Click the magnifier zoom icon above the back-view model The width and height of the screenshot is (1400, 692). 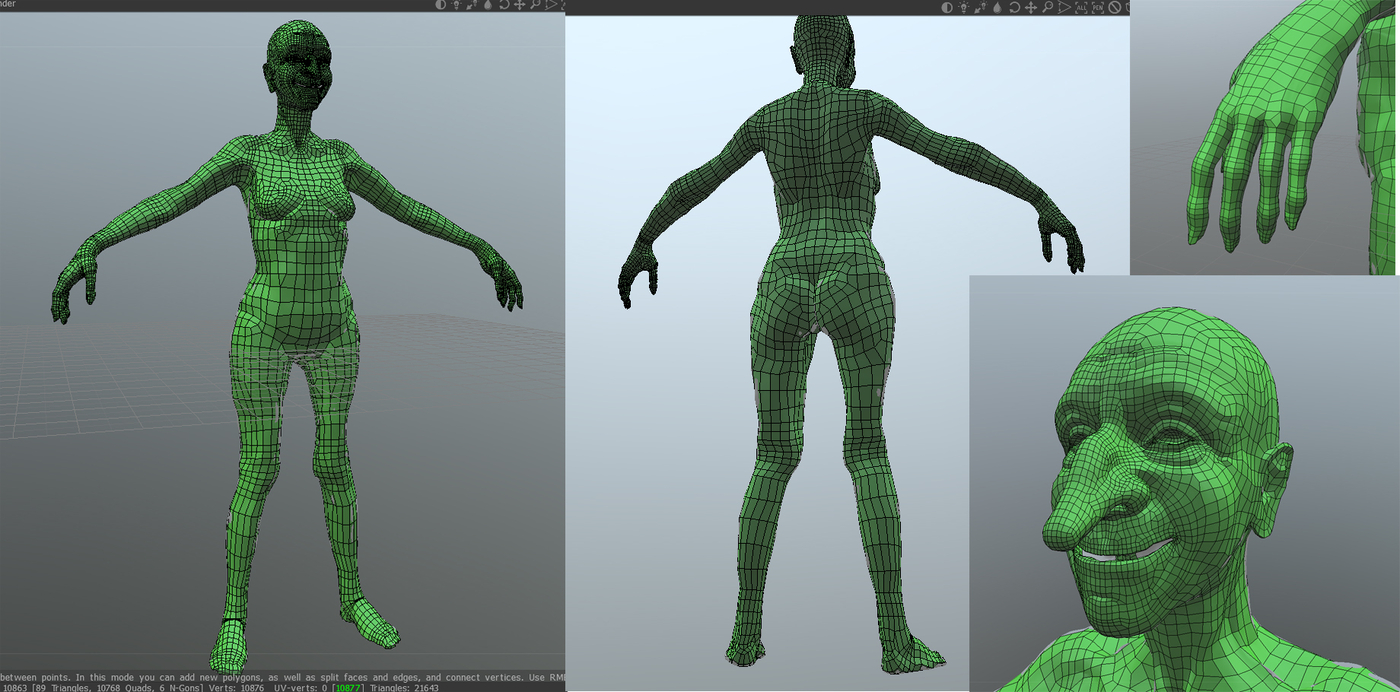pyautogui.click(x=1047, y=7)
